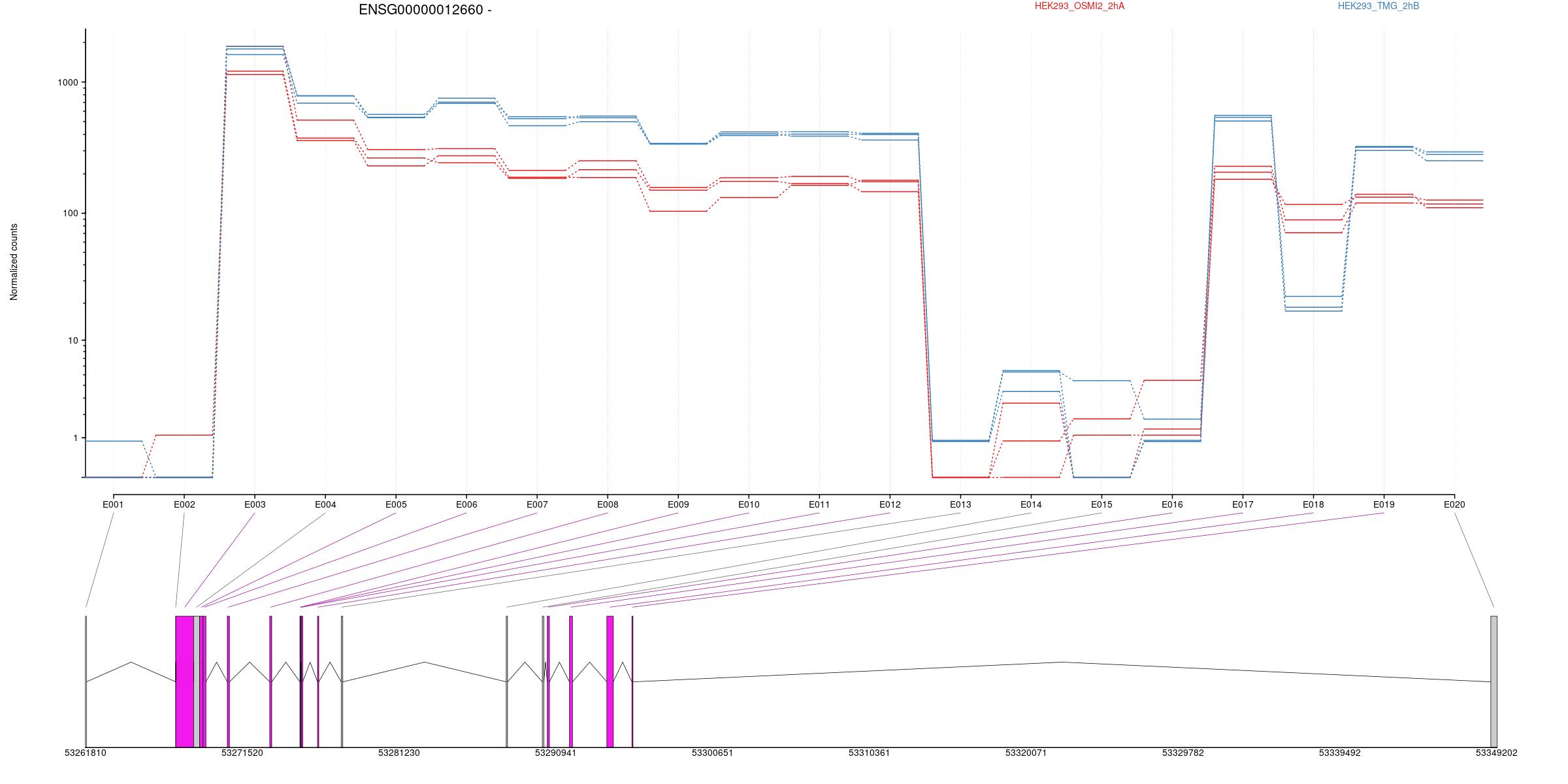Click genomic coordinate 53329782
The image size is (1568, 784).
[x=1183, y=753]
